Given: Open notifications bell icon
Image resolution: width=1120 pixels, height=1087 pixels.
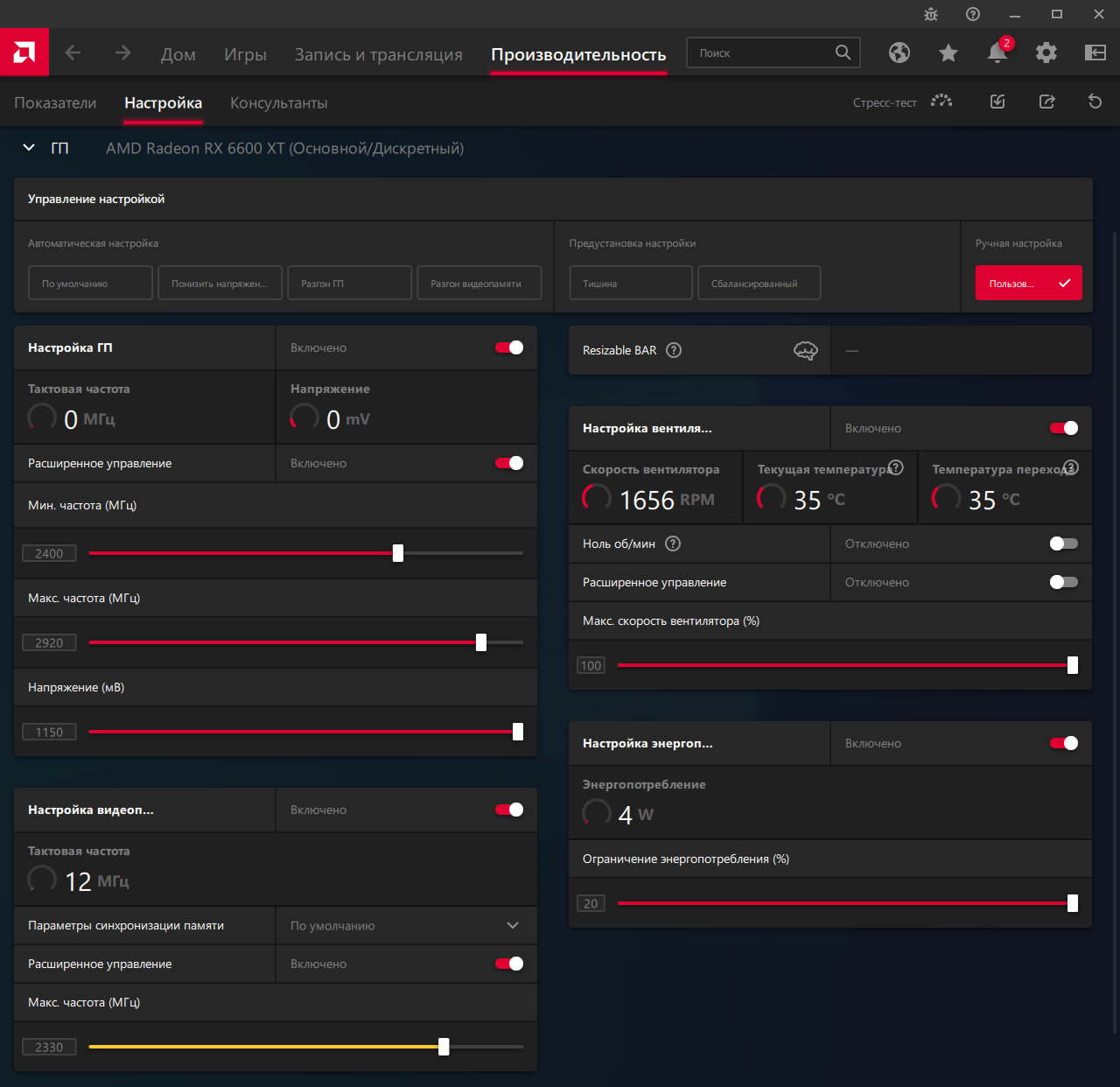Looking at the screenshot, I should [997, 53].
